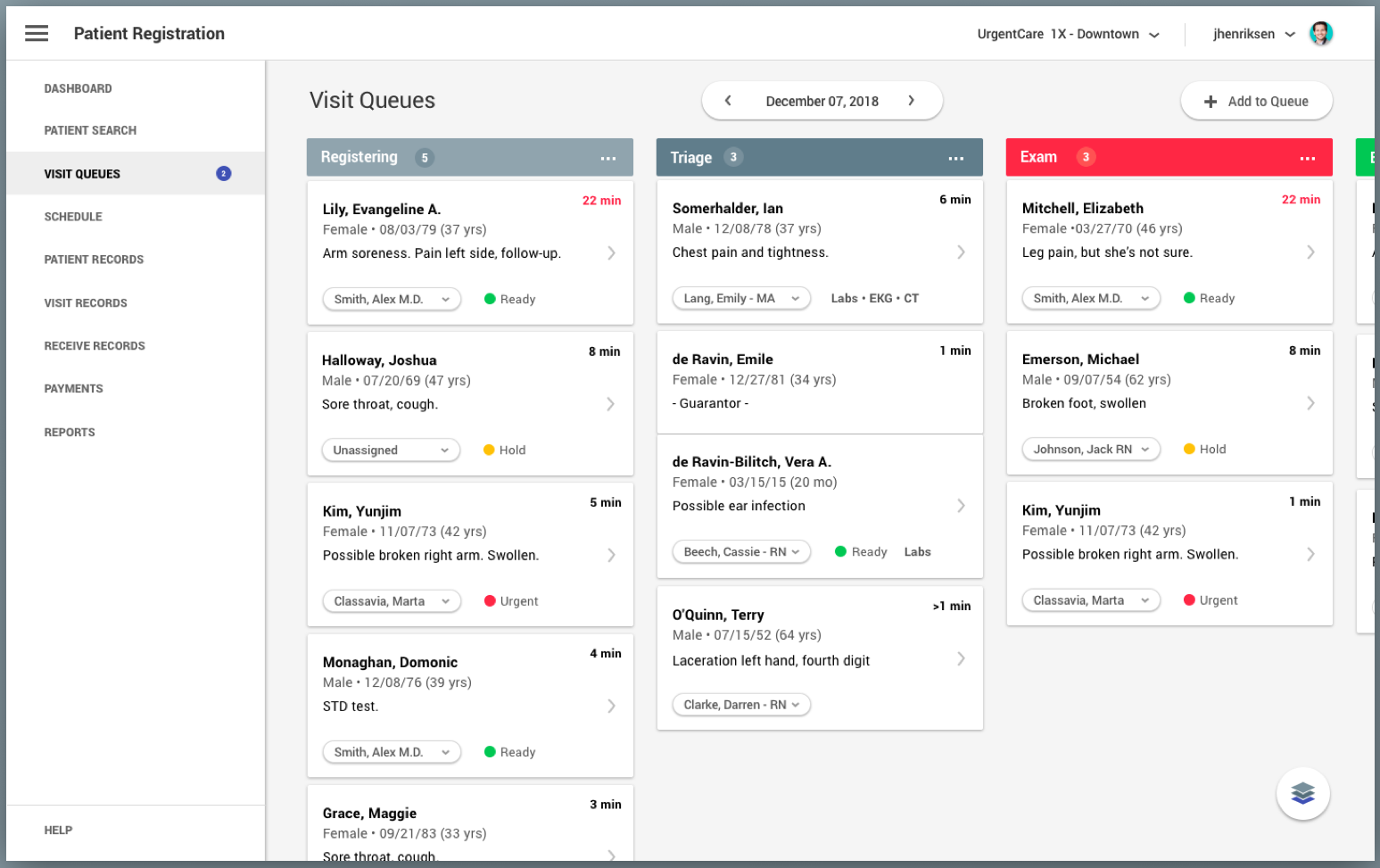Viewport: 1380px width, 868px height.
Task: Click the floating layers icon button
Action: click(1302, 793)
